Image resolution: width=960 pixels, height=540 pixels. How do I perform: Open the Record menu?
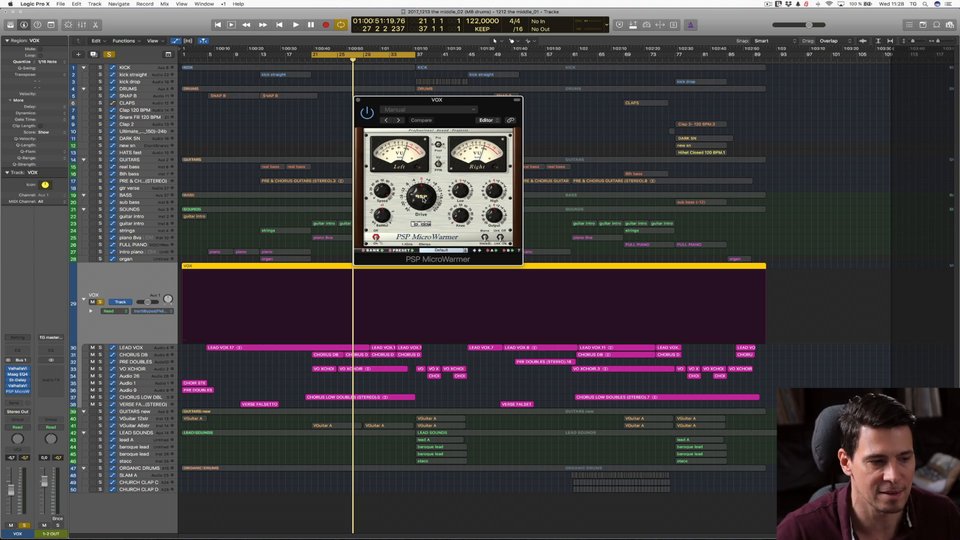[144, 4]
